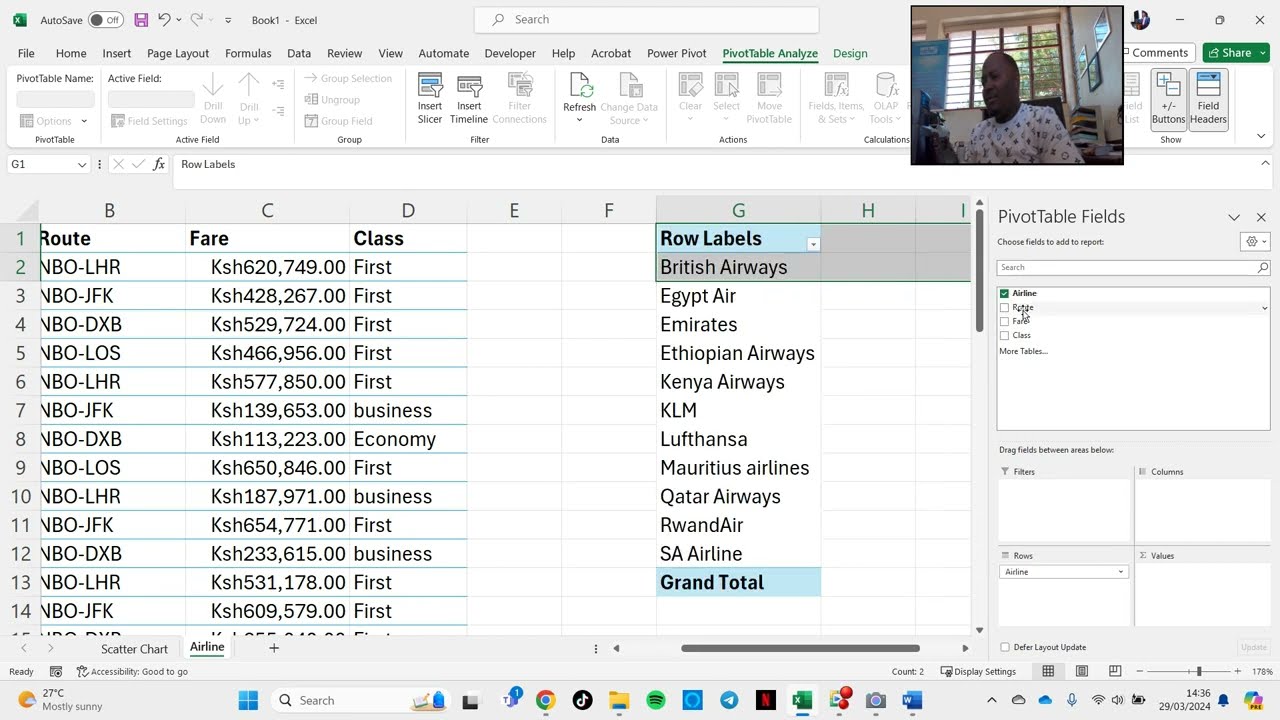Open the Row Labels filter dropdown
The image size is (1280, 720).
click(813, 244)
